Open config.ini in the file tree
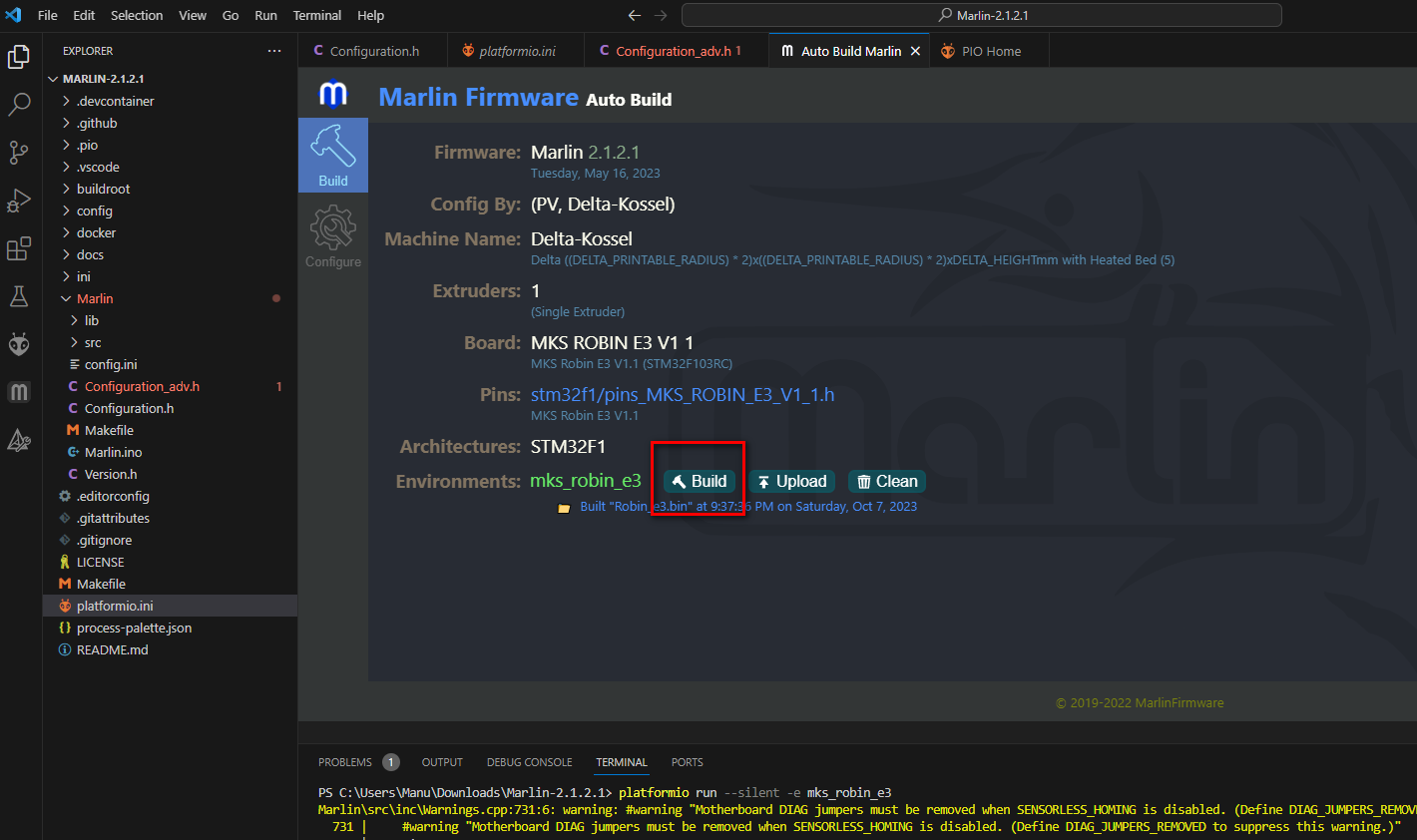 tap(111, 364)
